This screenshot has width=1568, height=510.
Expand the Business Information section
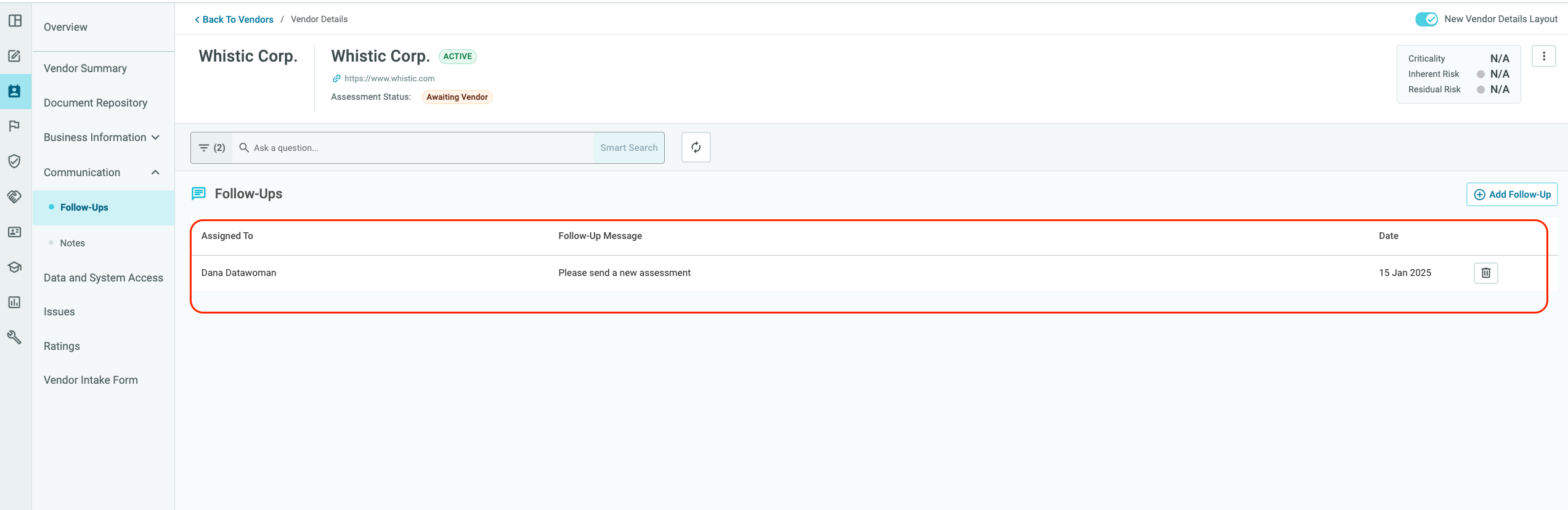click(x=103, y=137)
